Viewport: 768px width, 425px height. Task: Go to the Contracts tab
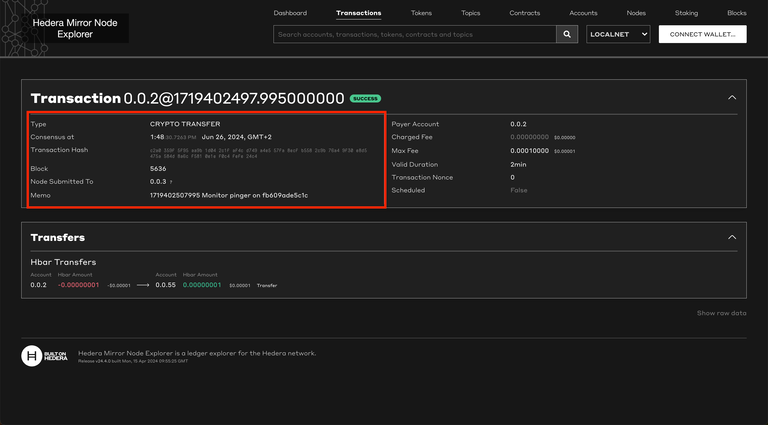tap(525, 13)
